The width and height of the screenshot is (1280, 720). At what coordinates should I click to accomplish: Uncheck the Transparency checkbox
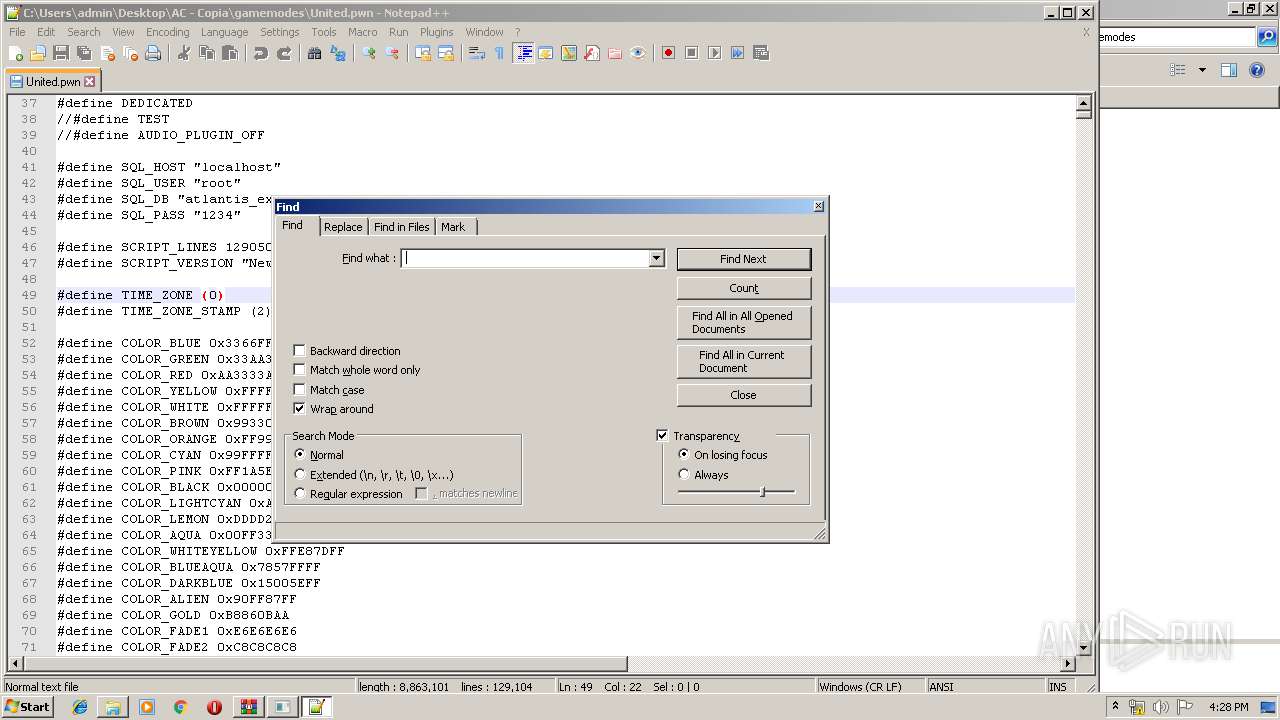[662, 436]
